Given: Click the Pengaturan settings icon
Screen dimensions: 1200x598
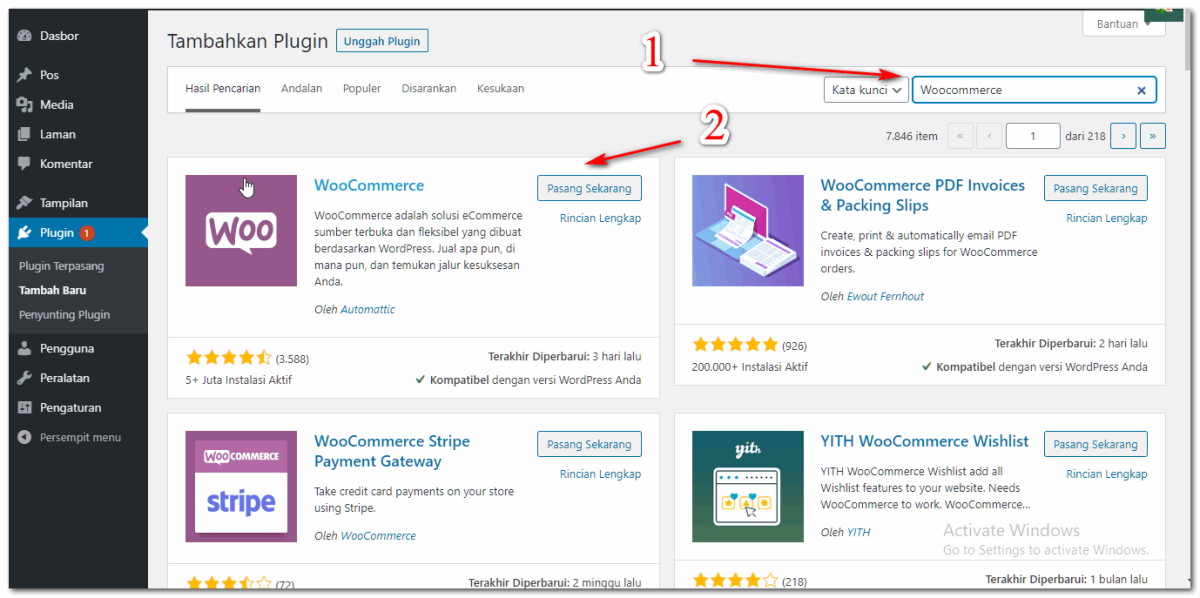Looking at the screenshot, I should tap(25, 408).
